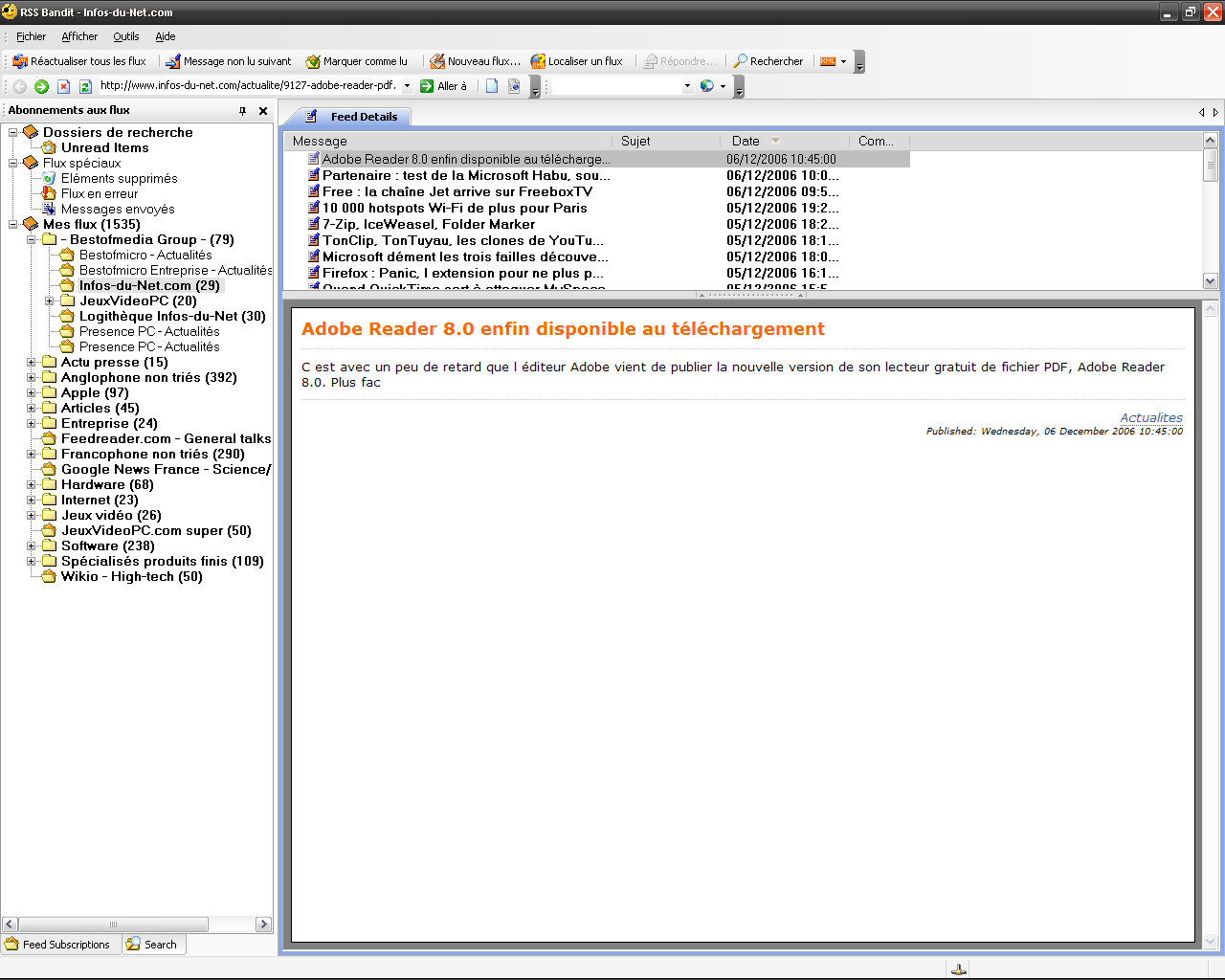Click the web search globe icon
This screenshot has height=980, width=1225.
click(707, 86)
